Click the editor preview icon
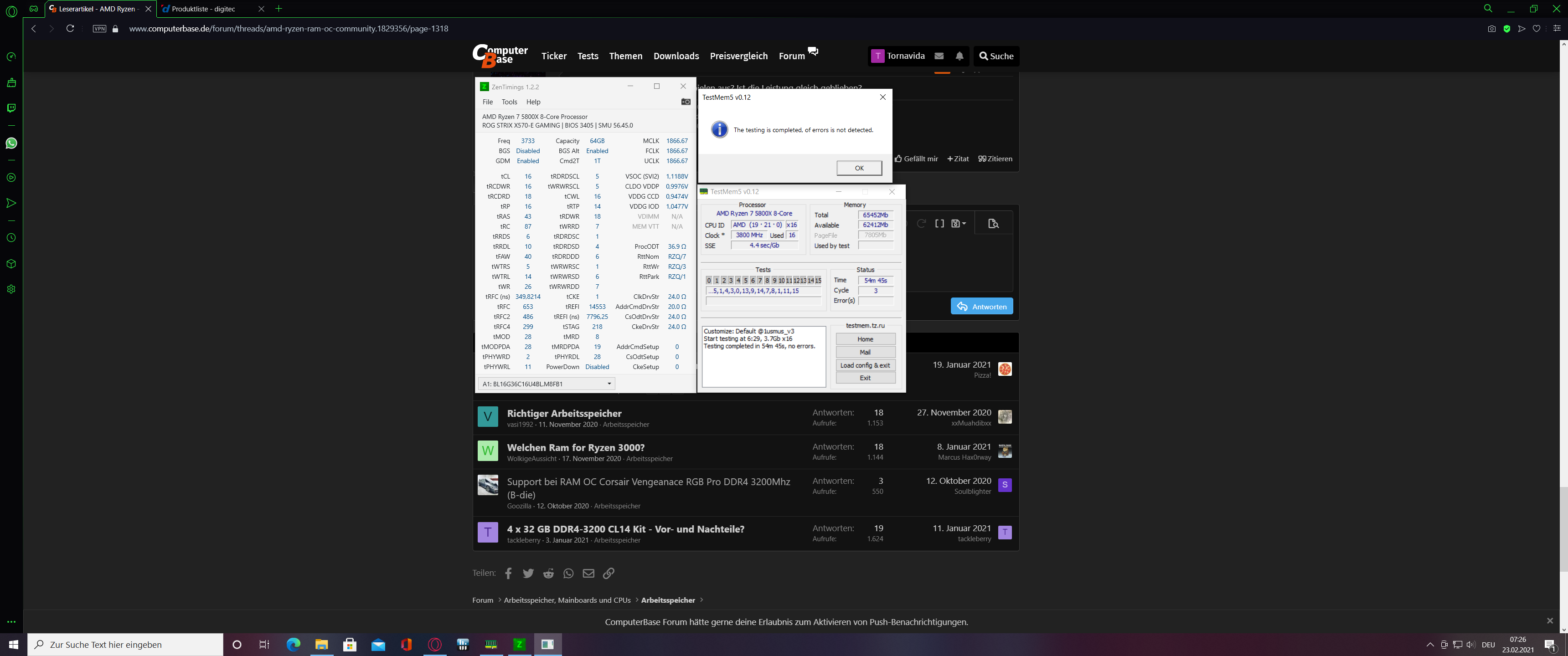Image resolution: width=1568 pixels, height=656 pixels. (993, 223)
